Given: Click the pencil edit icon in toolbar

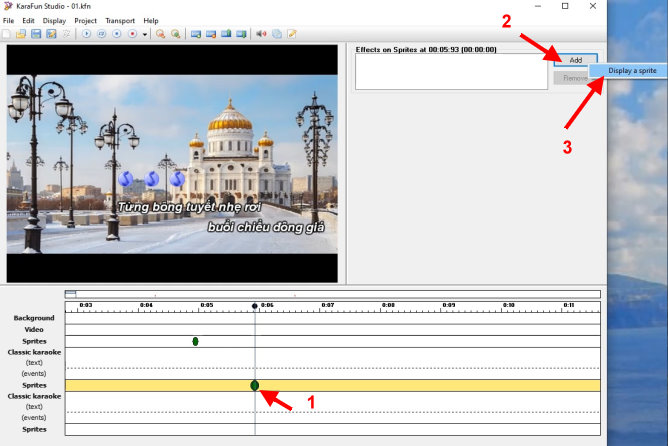Looking at the screenshot, I should coord(292,34).
